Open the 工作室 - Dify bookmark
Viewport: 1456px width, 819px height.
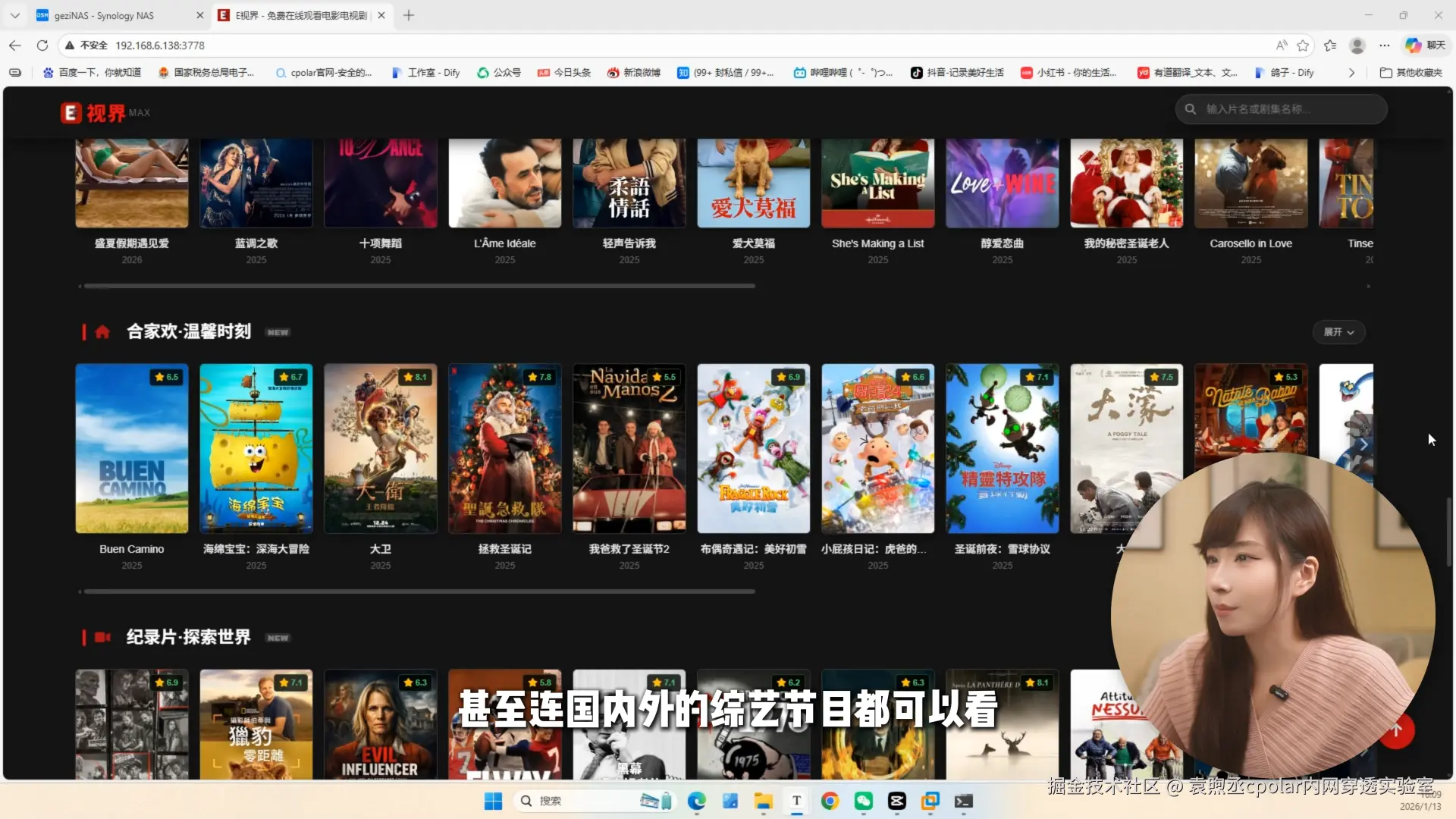tap(426, 73)
